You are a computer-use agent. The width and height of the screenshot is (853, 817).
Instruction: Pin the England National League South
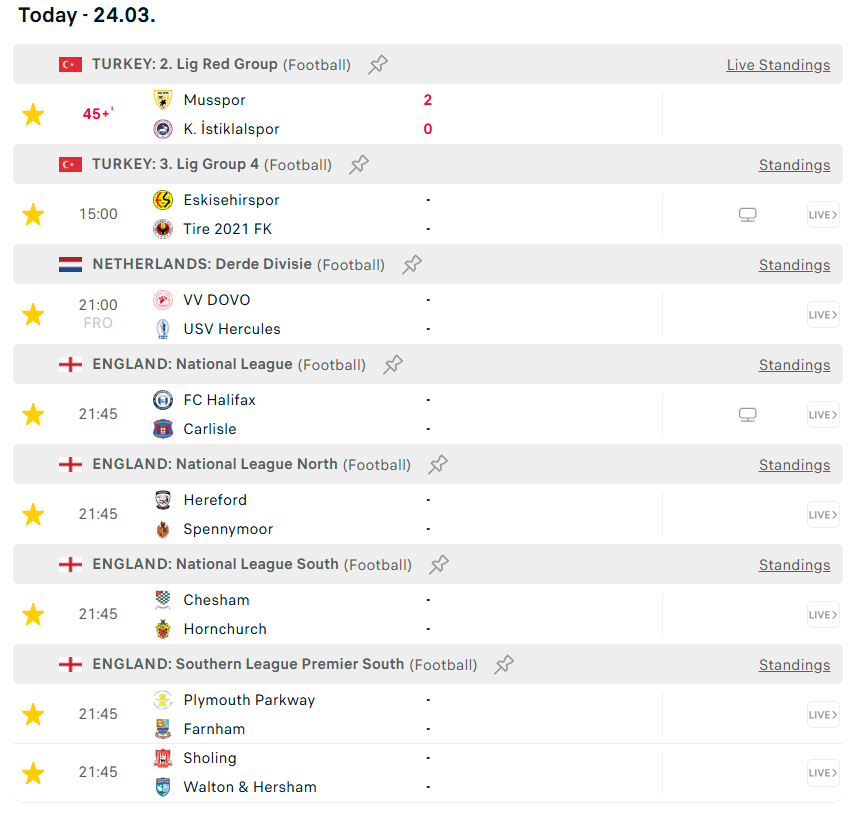[439, 565]
